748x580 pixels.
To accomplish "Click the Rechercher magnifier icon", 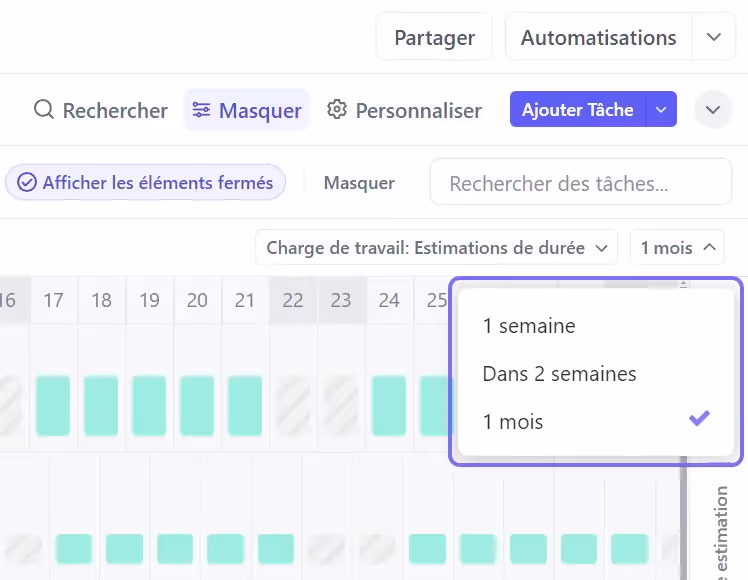I will 44,110.
